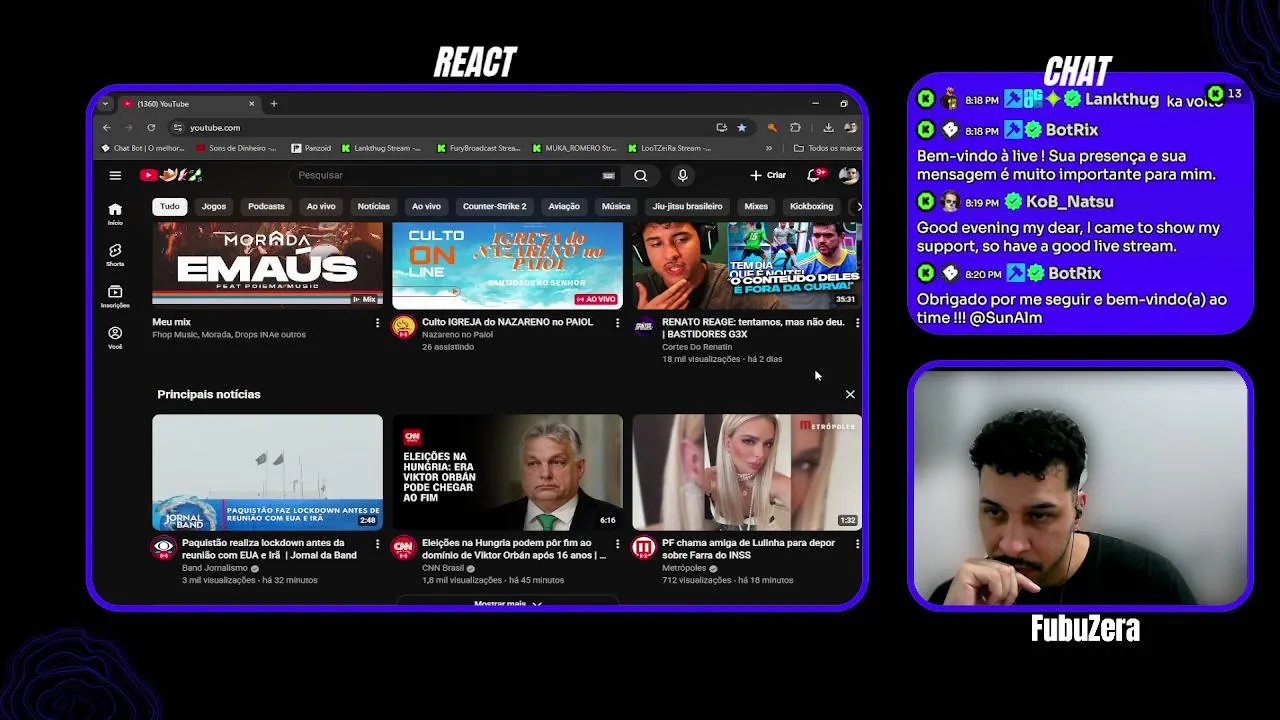Click the browser forward arrow
The width and height of the screenshot is (1280, 720).
[x=129, y=127]
